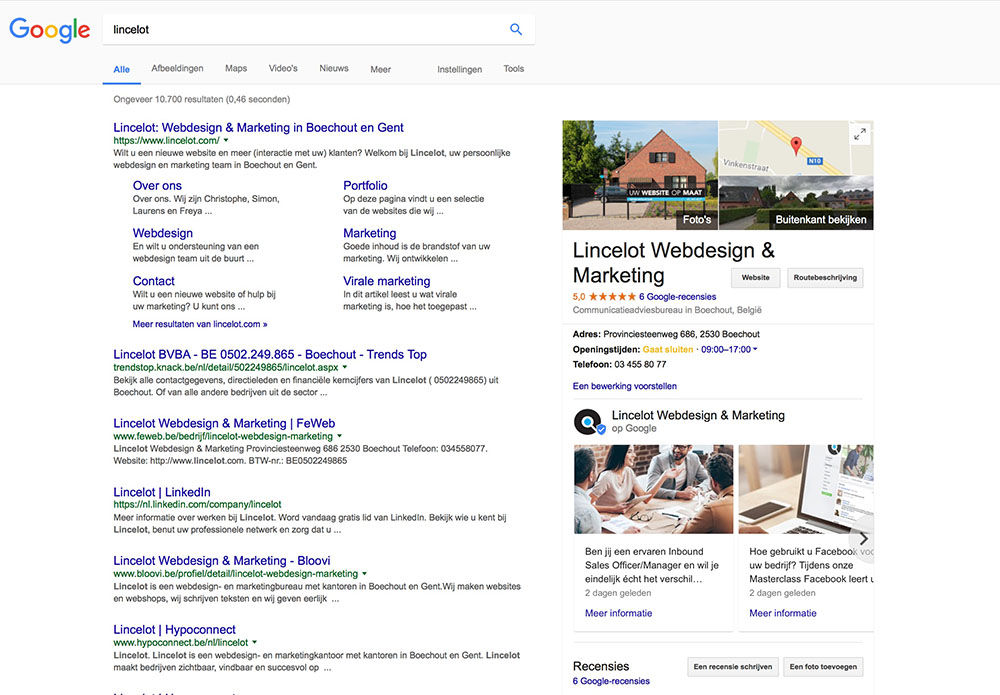Open dropdown arrow beside www.feweb.be URL

click(339, 436)
